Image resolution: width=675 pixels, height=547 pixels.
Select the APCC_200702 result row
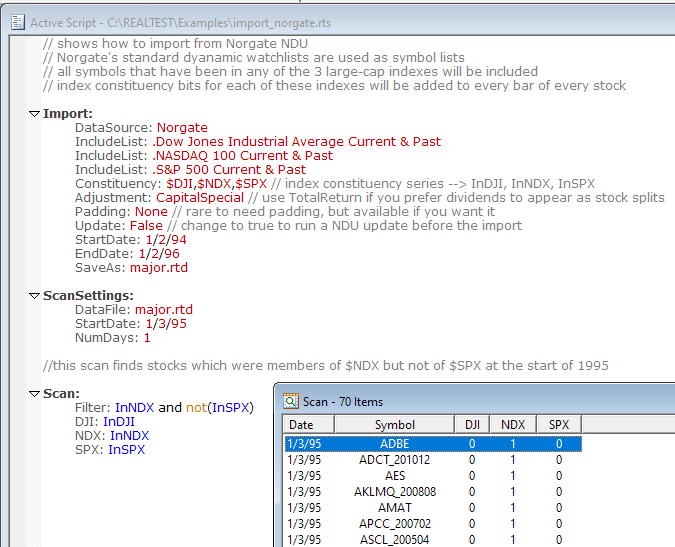(x=394, y=524)
